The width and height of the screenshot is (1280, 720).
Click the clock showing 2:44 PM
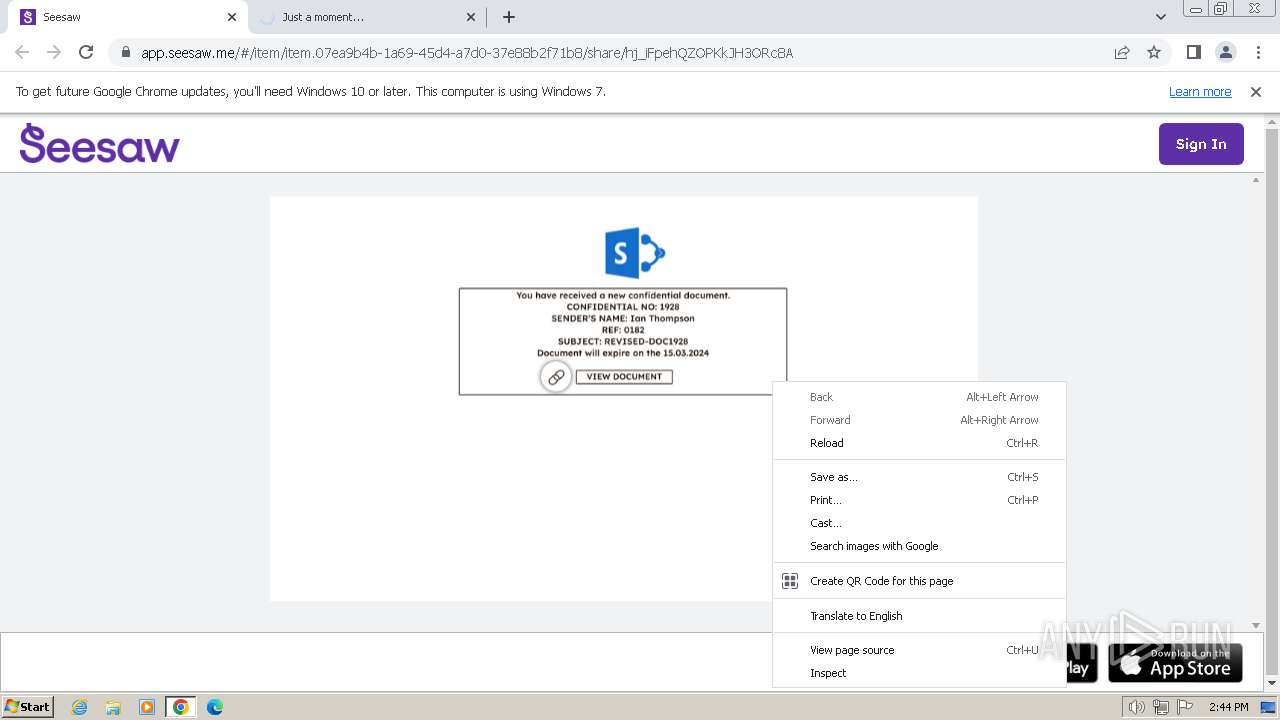point(1228,707)
